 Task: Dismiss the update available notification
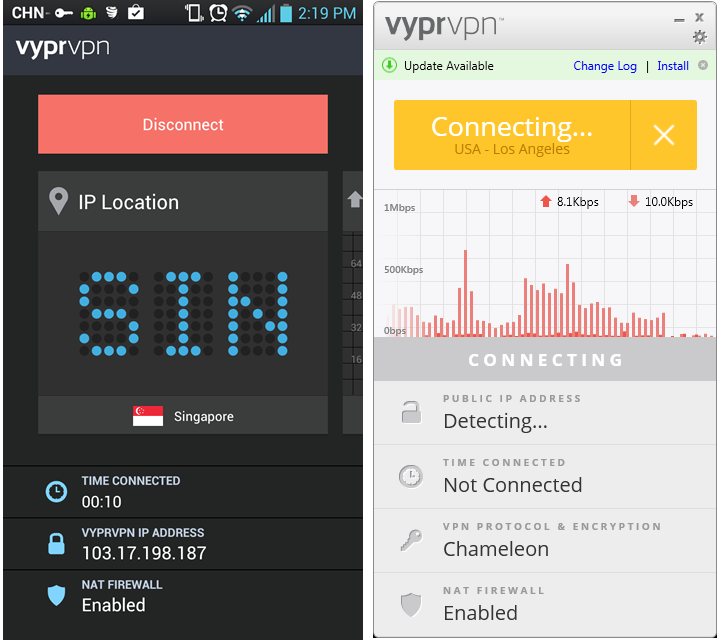coord(703,65)
